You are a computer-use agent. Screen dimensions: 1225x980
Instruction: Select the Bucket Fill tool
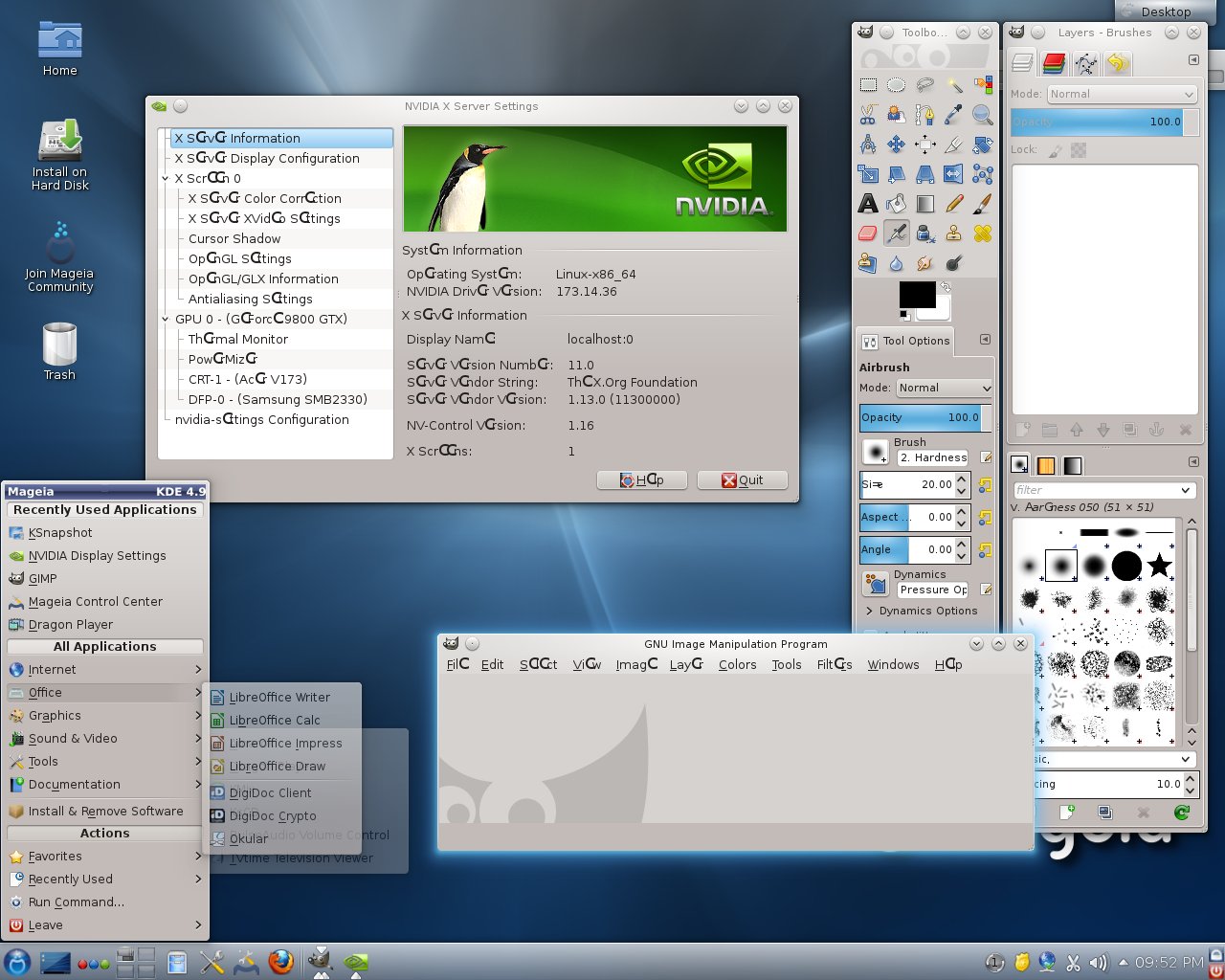[896, 204]
